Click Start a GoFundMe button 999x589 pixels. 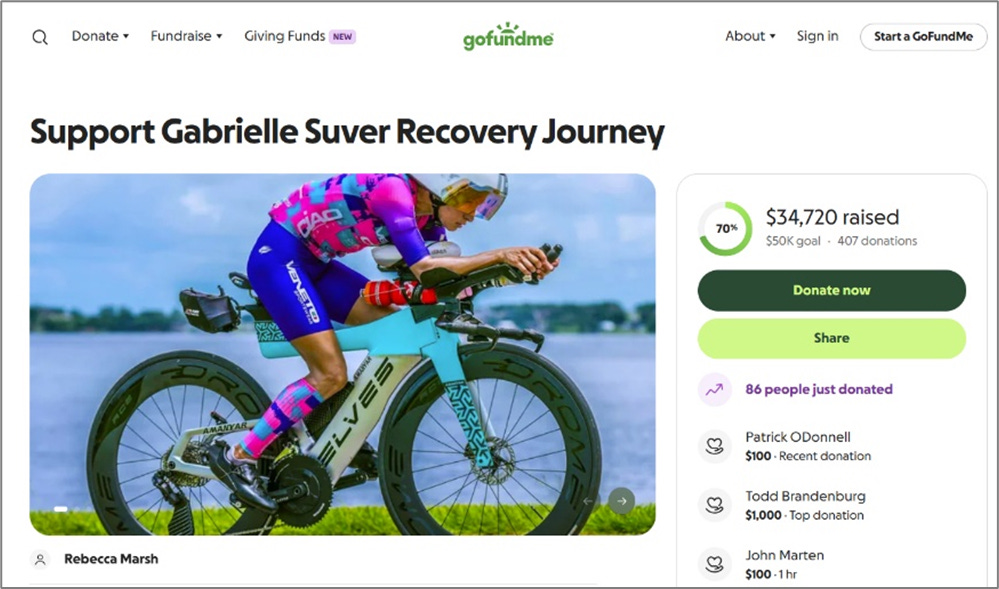(x=923, y=37)
